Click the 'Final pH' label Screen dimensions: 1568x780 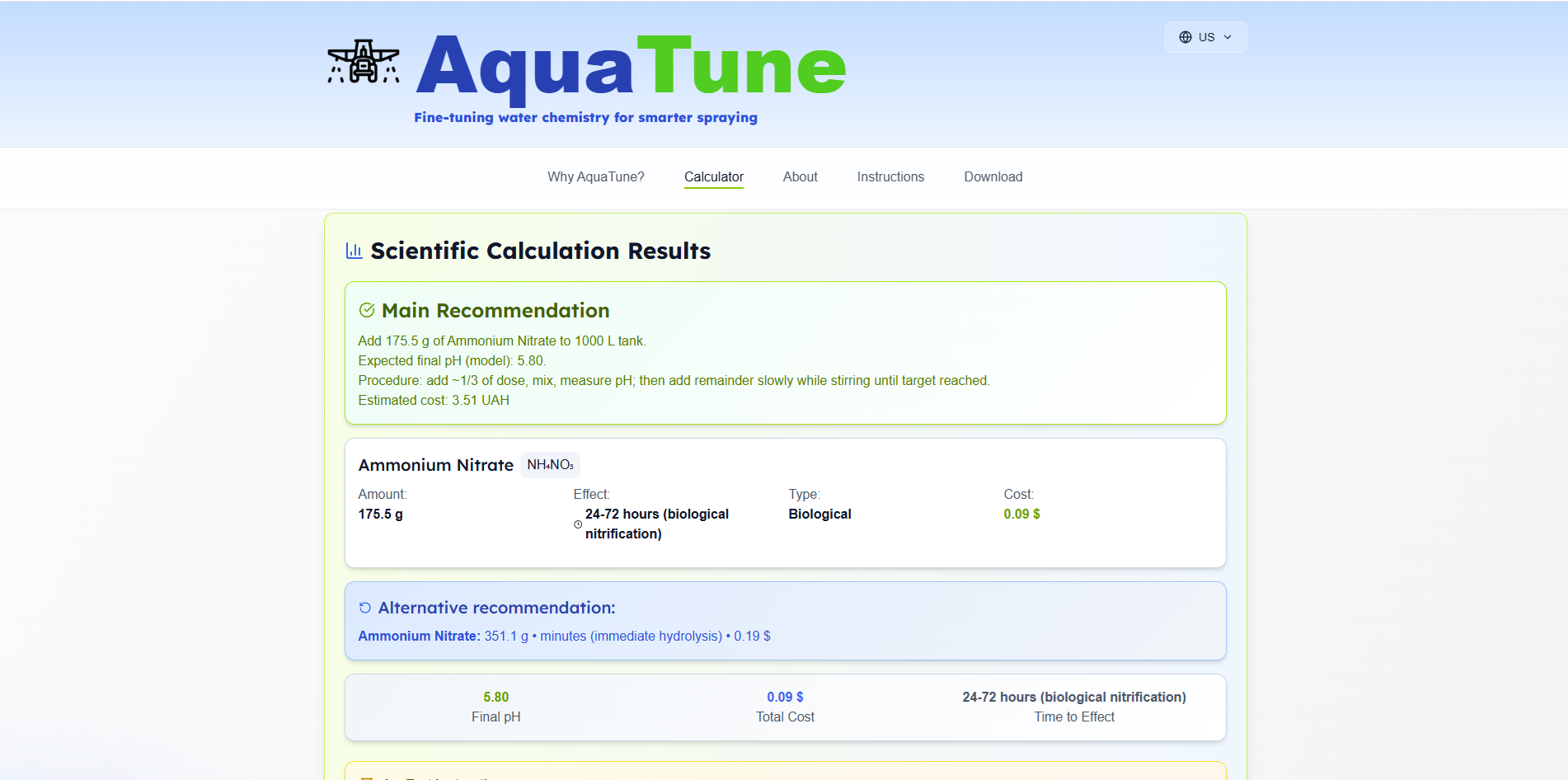(x=496, y=717)
